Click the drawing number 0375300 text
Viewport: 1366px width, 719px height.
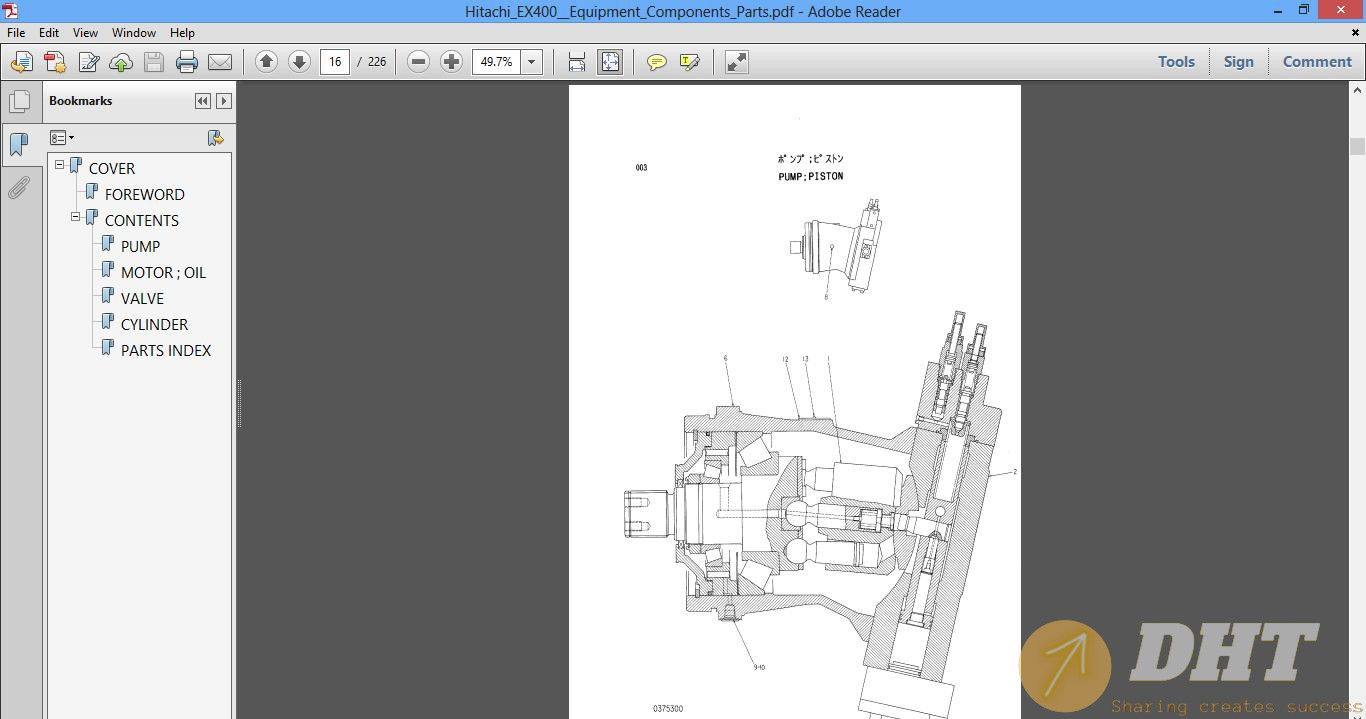tap(668, 709)
